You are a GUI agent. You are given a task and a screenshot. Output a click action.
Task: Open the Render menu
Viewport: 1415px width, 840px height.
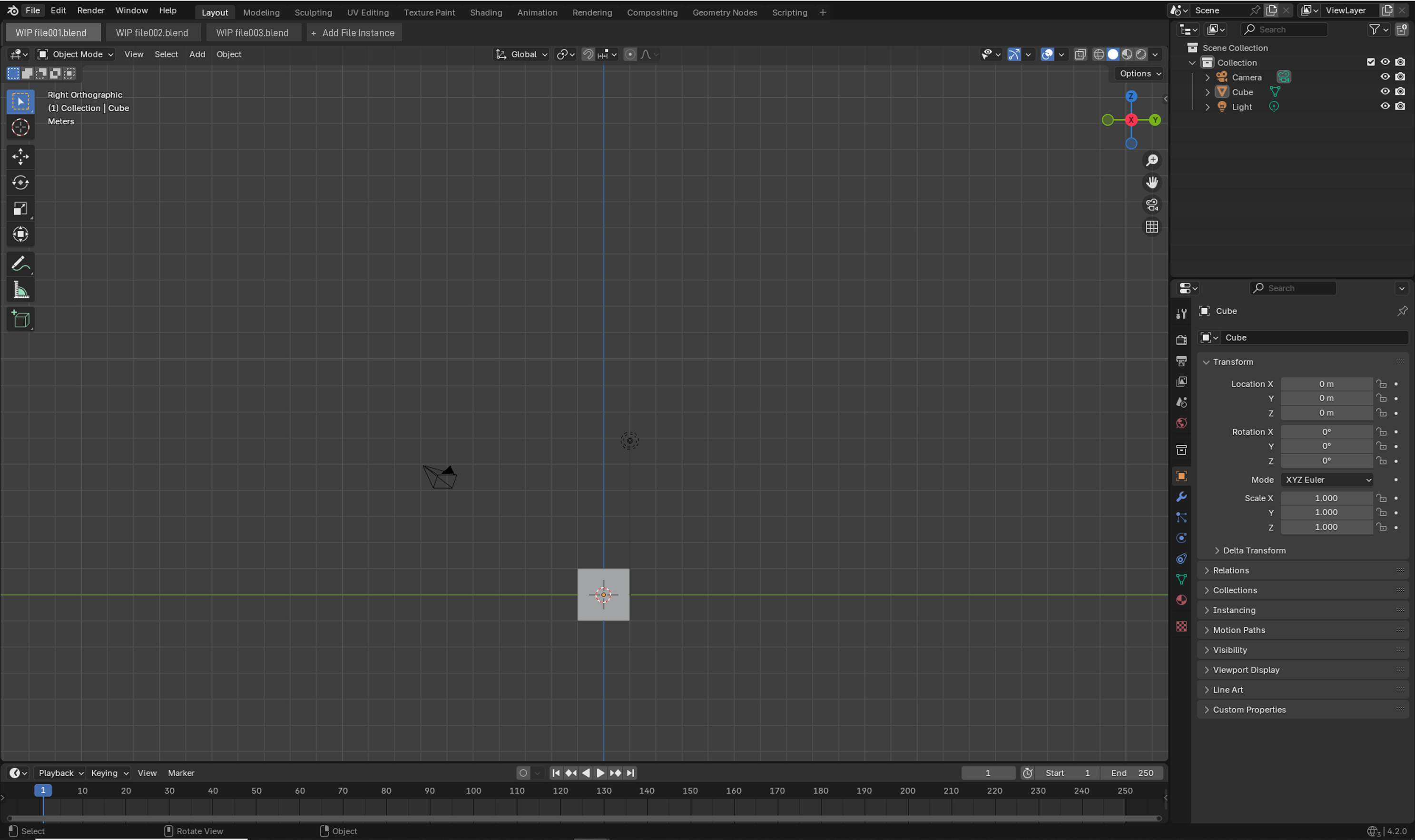tap(90, 10)
